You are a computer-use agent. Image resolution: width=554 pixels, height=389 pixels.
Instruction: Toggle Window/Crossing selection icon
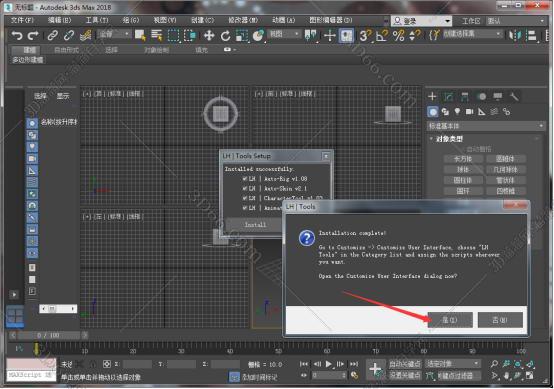point(190,35)
